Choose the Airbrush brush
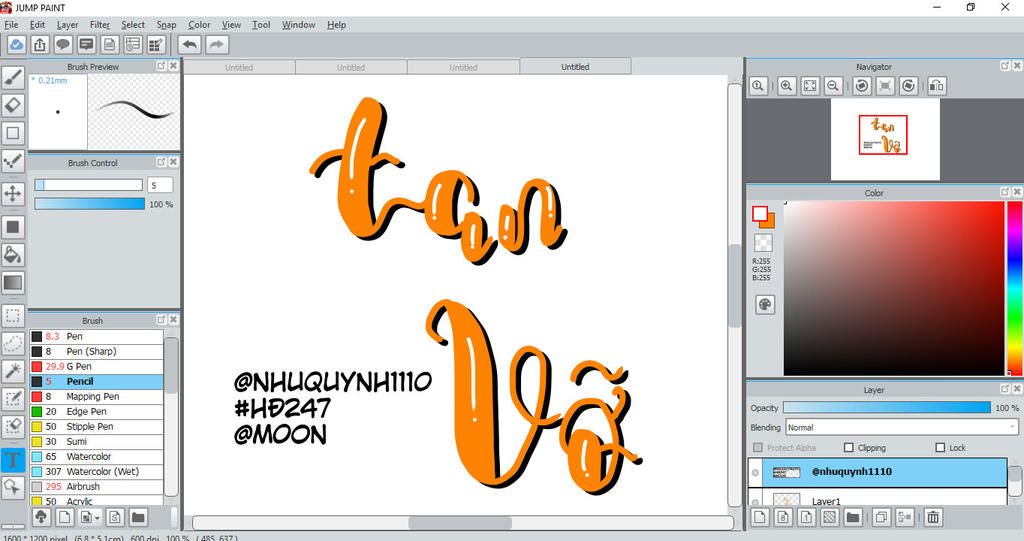Screen dimensions: 1024x541 pyautogui.click(x=97, y=487)
